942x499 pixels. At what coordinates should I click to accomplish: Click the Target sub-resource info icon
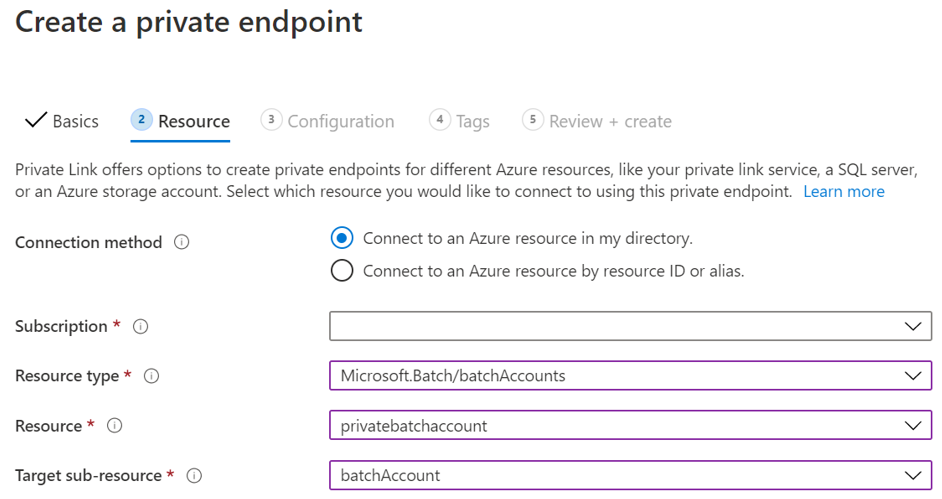pyautogui.click(x=195, y=476)
